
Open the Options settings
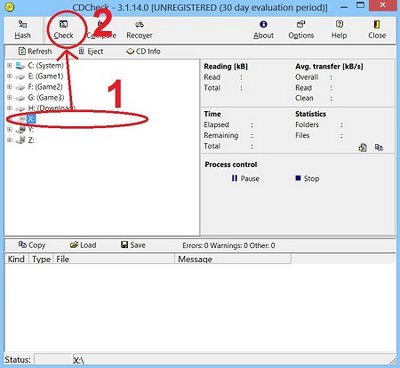click(x=301, y=30)
